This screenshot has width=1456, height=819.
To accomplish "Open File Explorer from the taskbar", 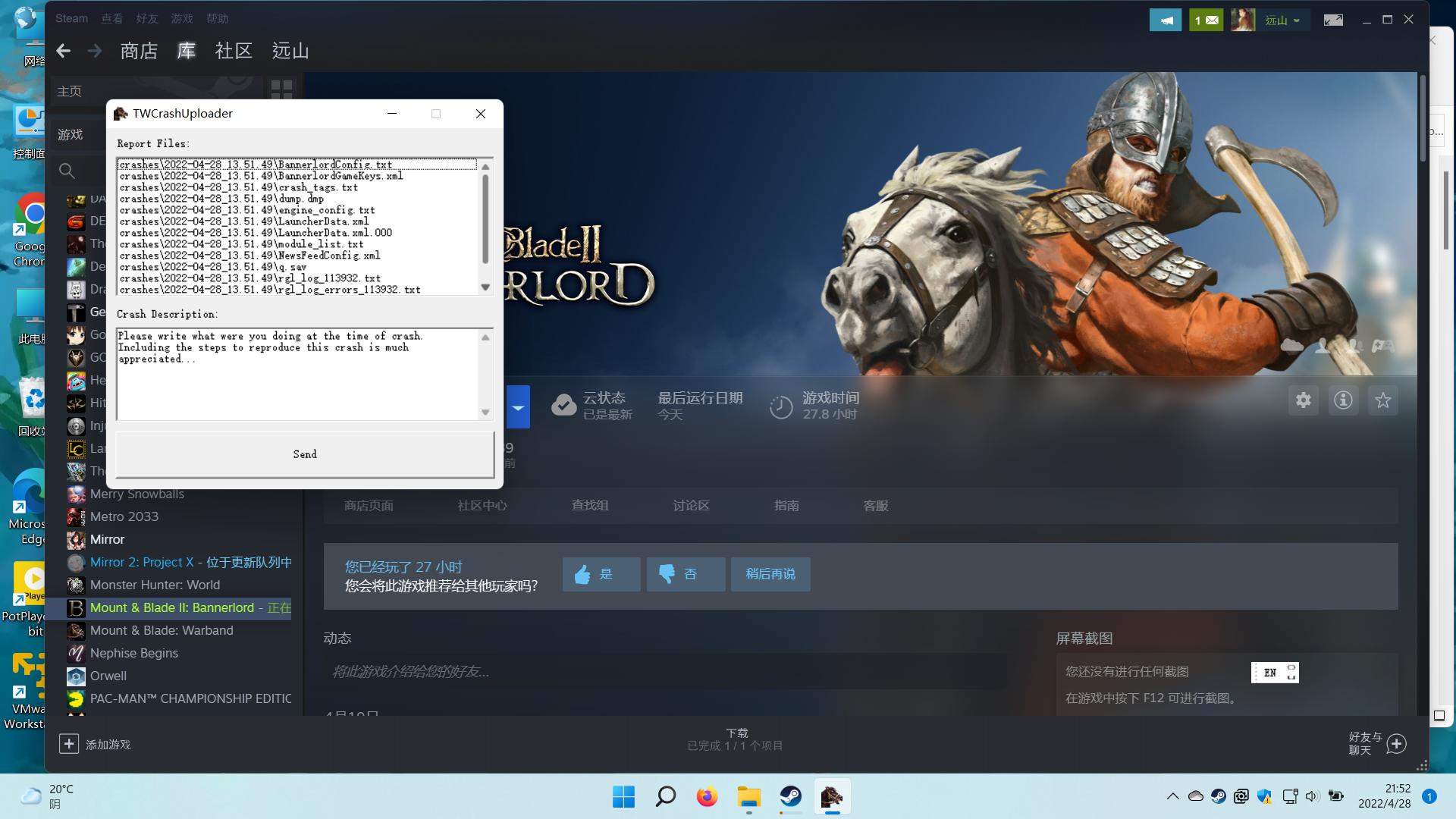I will 748,797.
